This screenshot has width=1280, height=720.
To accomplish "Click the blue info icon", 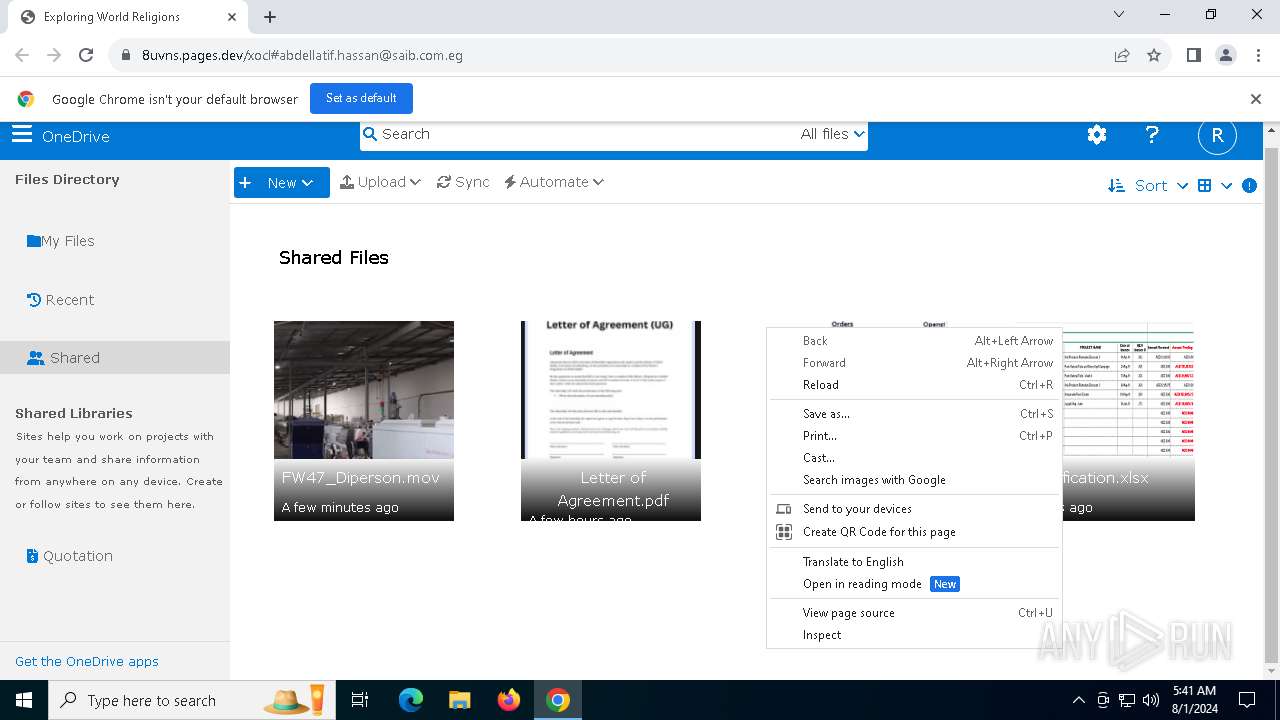I will click(x=1249, y=186).
